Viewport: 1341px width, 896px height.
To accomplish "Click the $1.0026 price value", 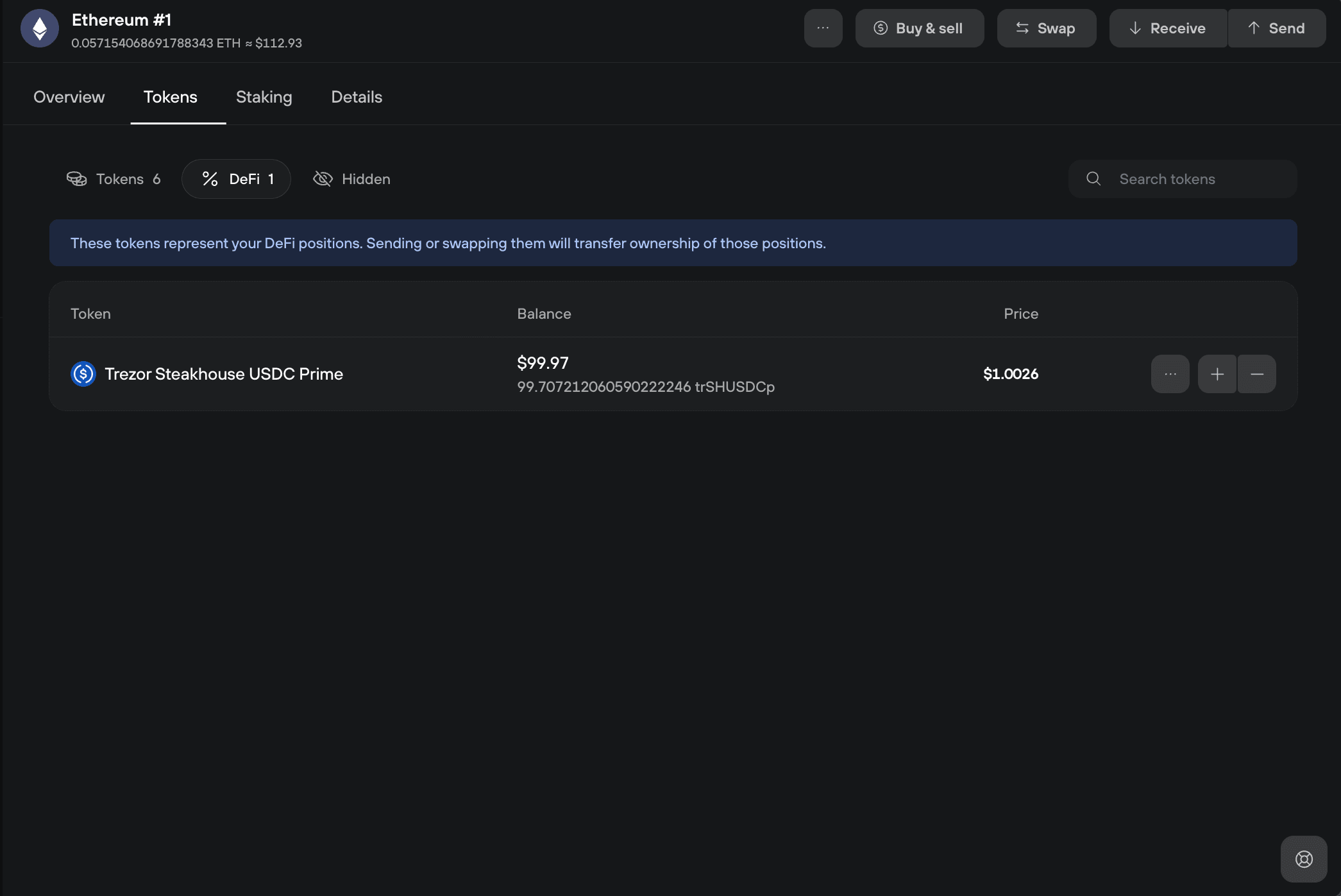I will pyautogui.click(x=1011, y=374).
